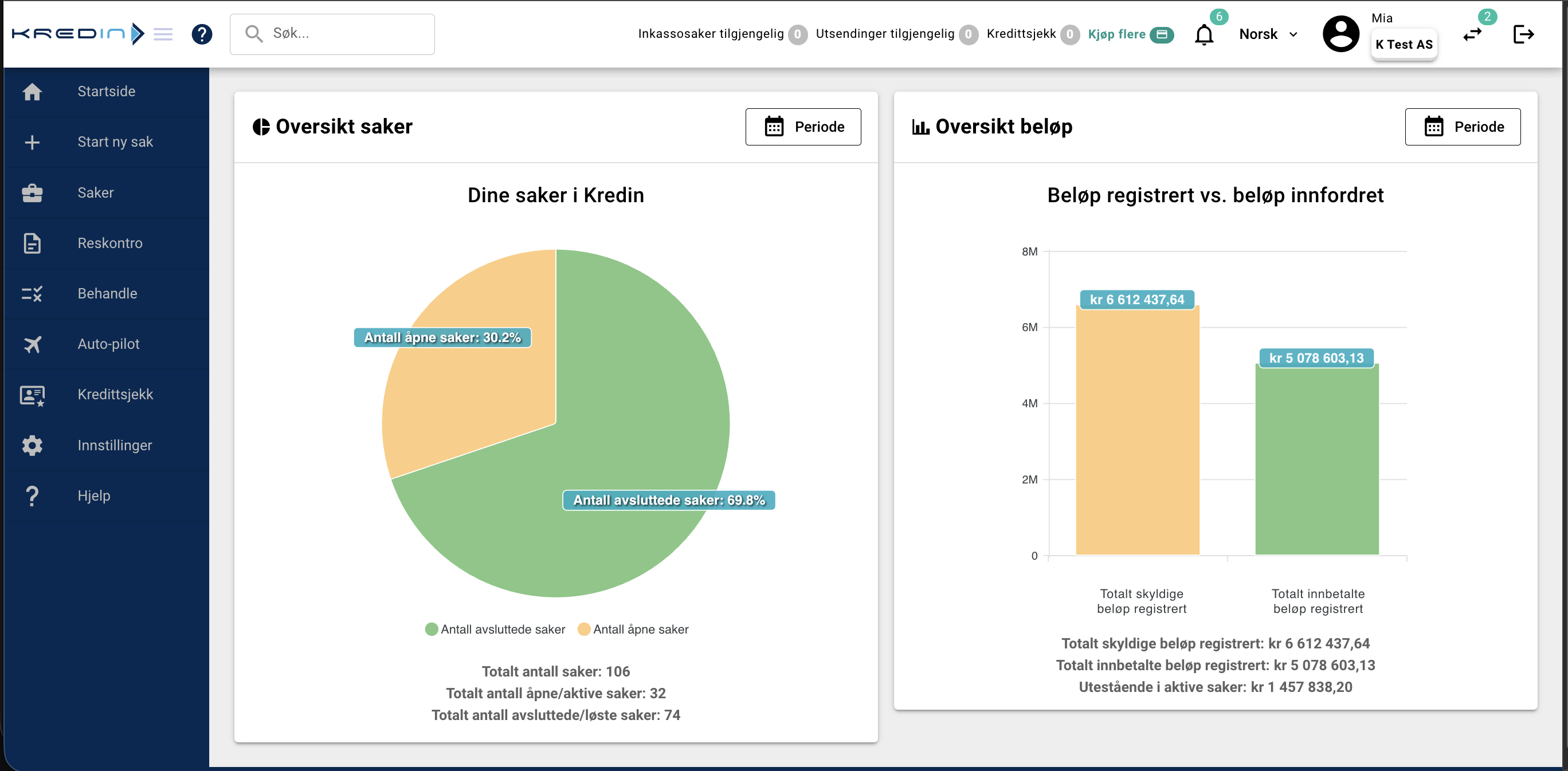Click the Auto-pilot airplane icon

pyautogui.click(x=32, y=344)
